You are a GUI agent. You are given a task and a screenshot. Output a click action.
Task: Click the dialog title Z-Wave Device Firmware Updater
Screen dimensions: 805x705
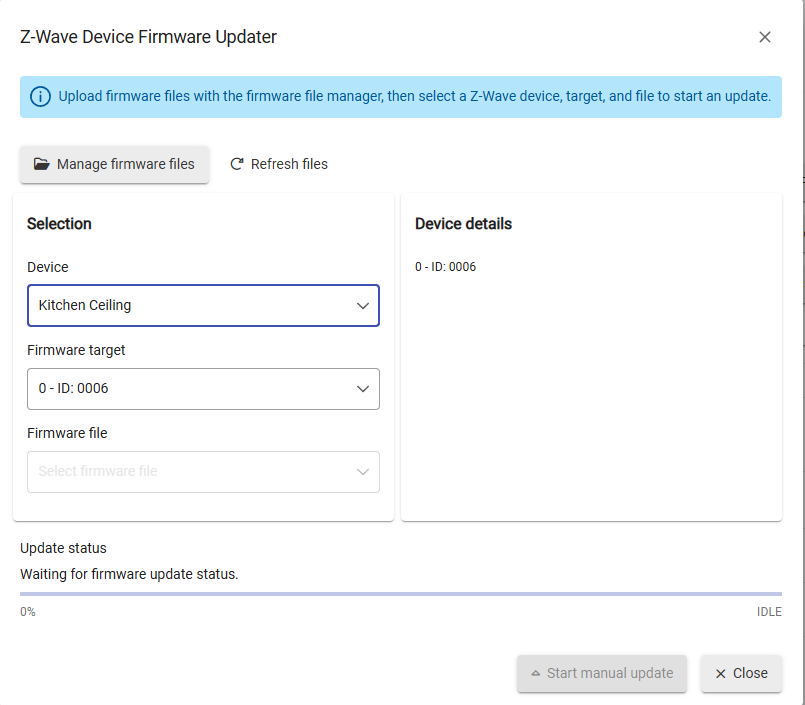pyautogui.click(x=148, y=37)
